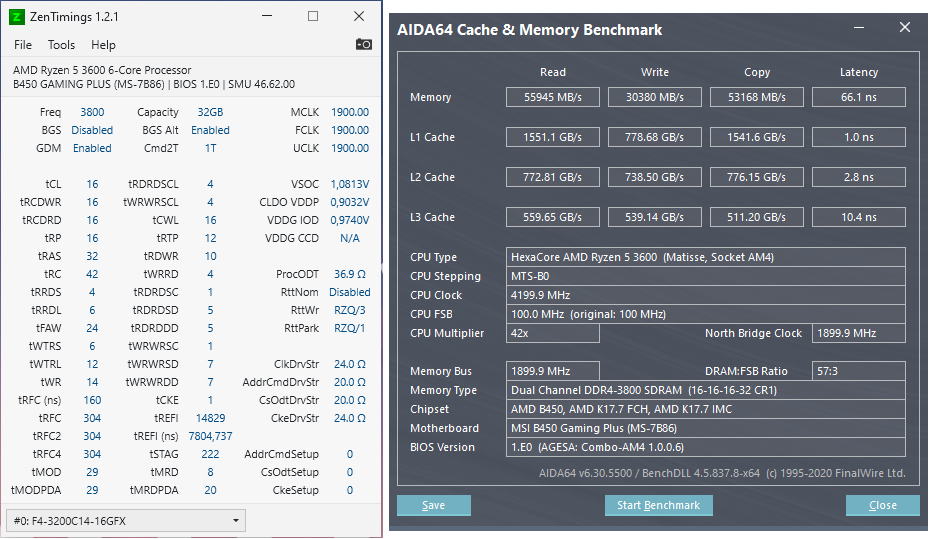The image size is (930, 539).
Task: Click Start Benchmark in AIDA64
Action: (x=658, y=505)
